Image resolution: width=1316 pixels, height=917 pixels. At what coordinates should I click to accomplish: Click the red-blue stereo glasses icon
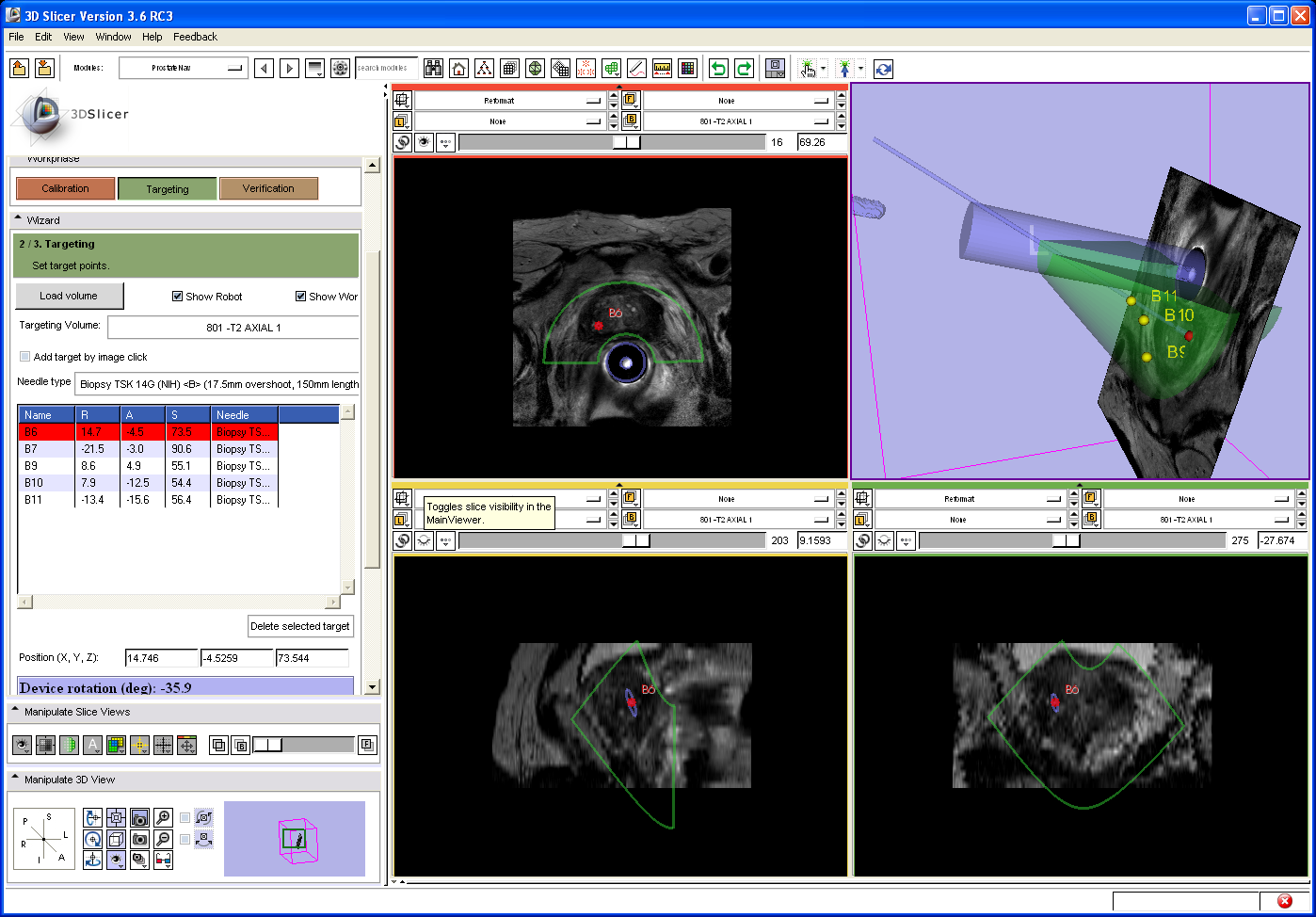[x=163, y=860]
